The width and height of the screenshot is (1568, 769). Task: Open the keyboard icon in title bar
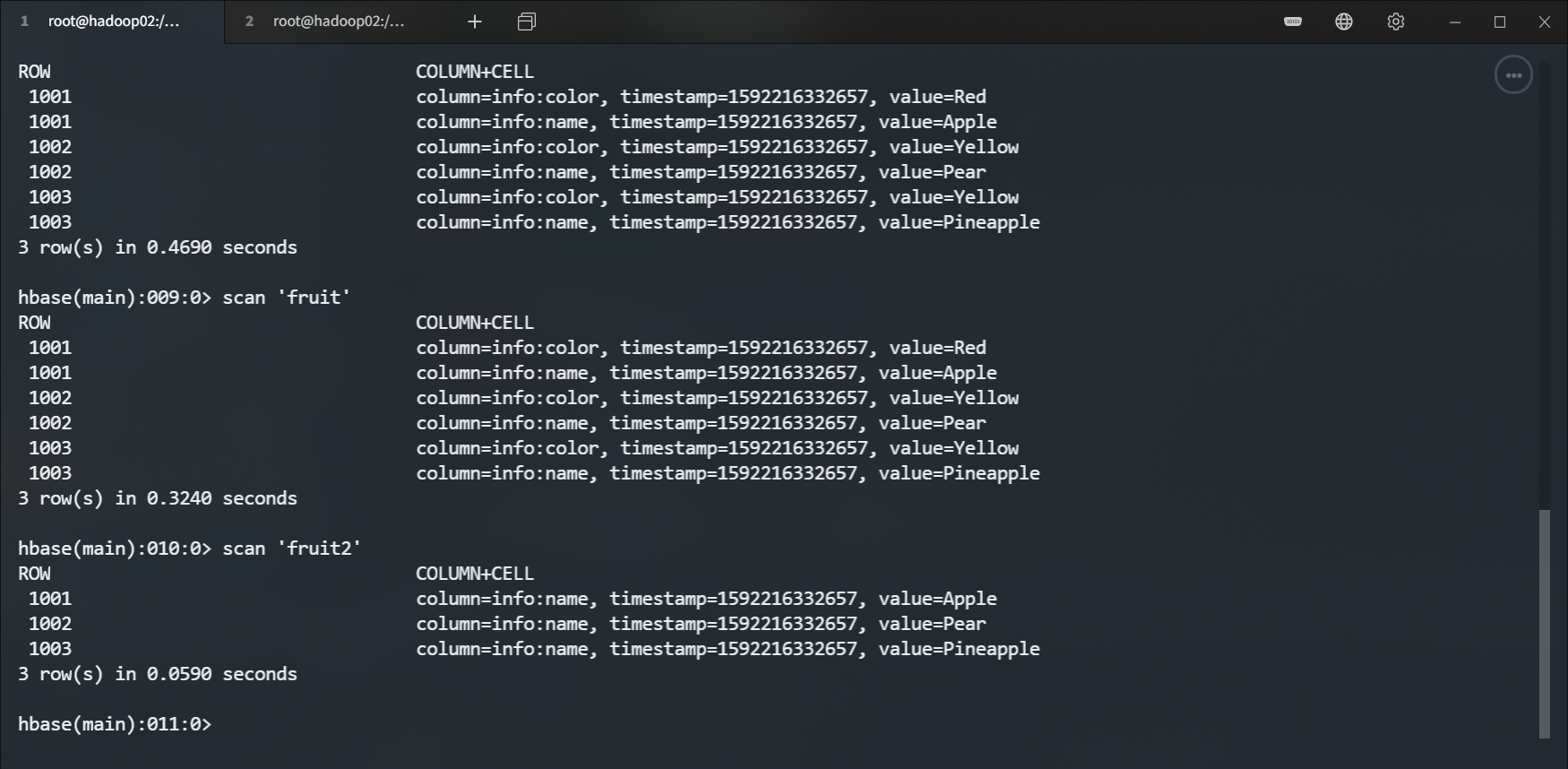click(x=1293, y=22)
